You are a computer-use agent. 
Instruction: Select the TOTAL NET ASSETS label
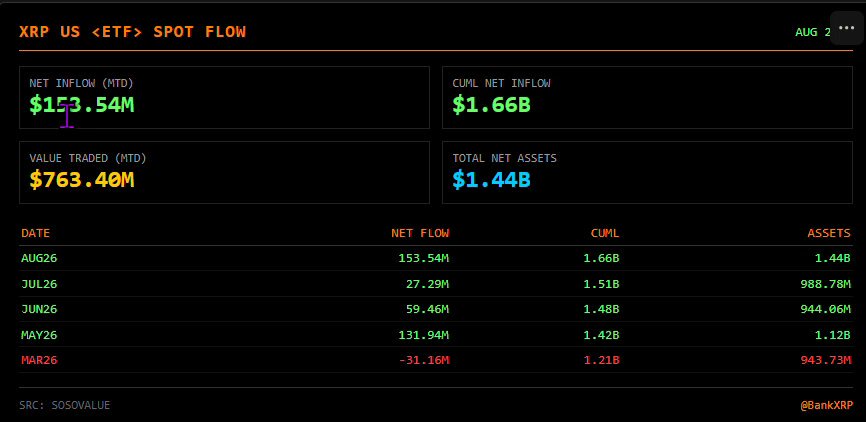pos(505,159)
